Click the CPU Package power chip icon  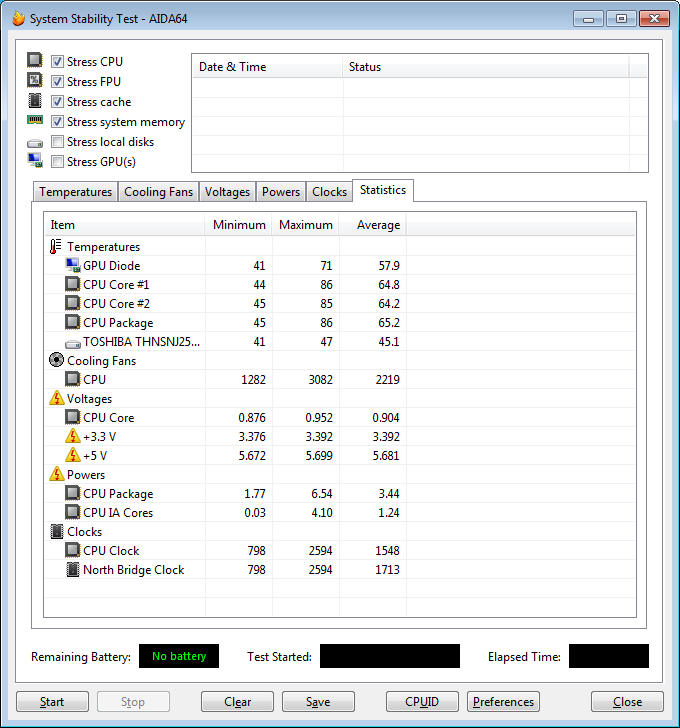(x=72, y=494)
